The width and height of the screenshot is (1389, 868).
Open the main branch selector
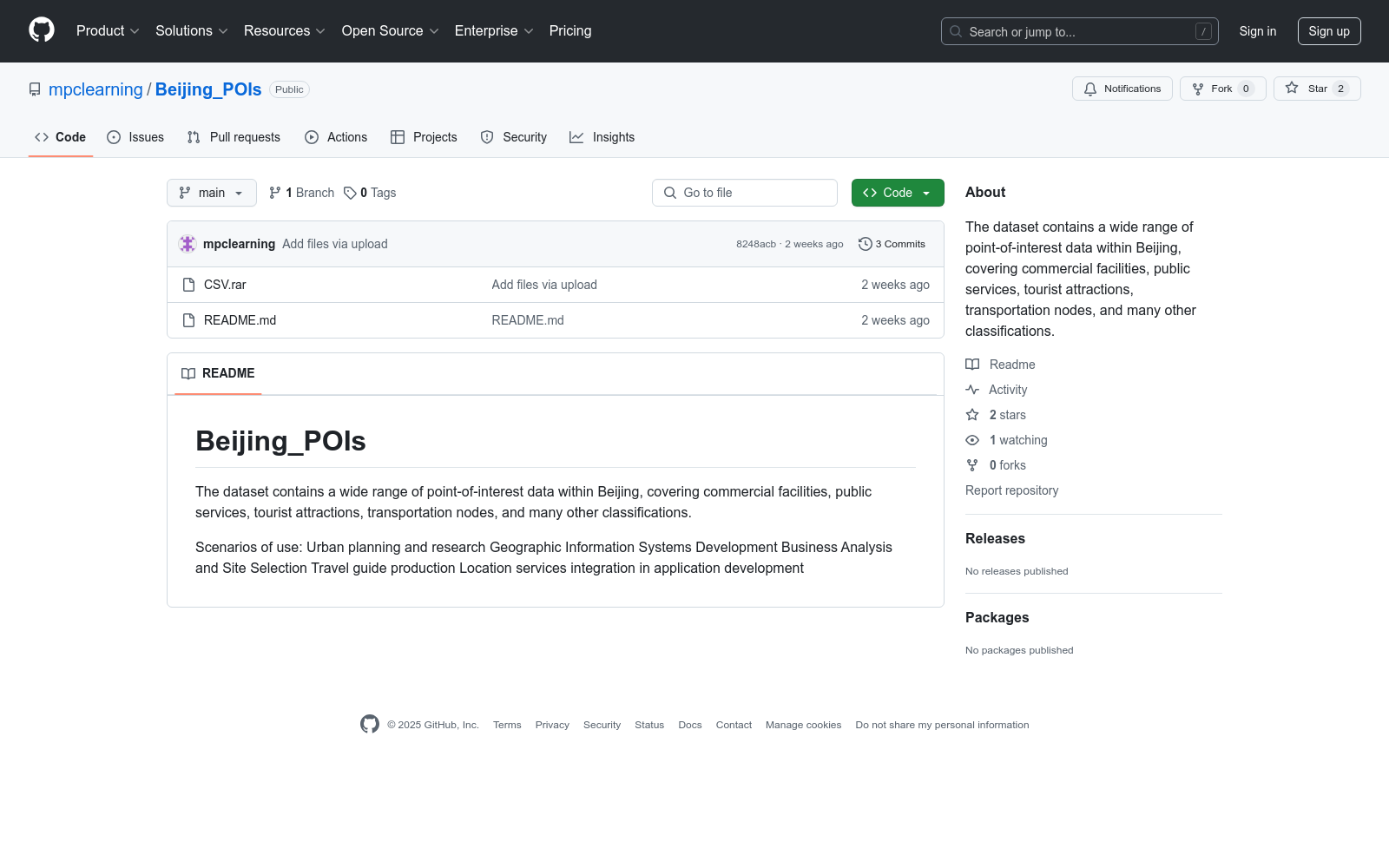coord(212,193)
